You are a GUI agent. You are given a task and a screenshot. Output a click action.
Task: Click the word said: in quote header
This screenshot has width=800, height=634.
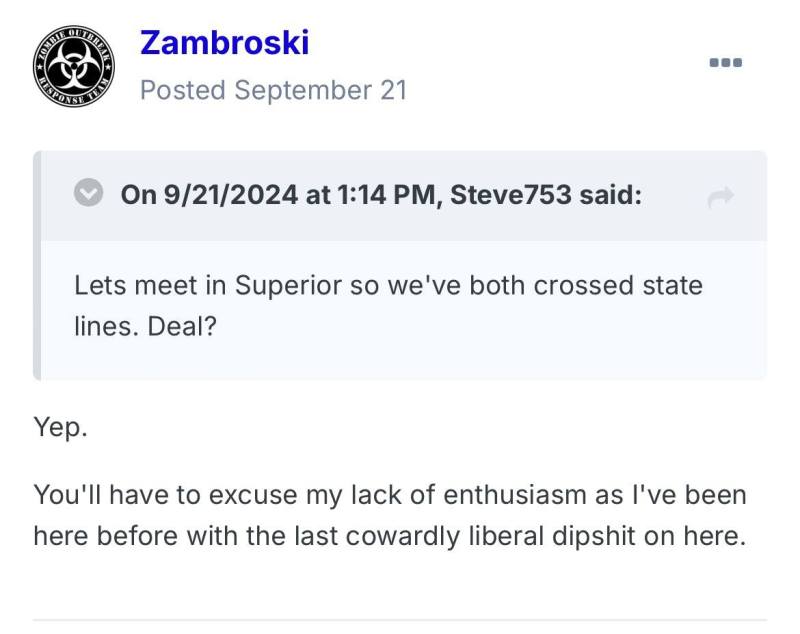pos(611,194)
